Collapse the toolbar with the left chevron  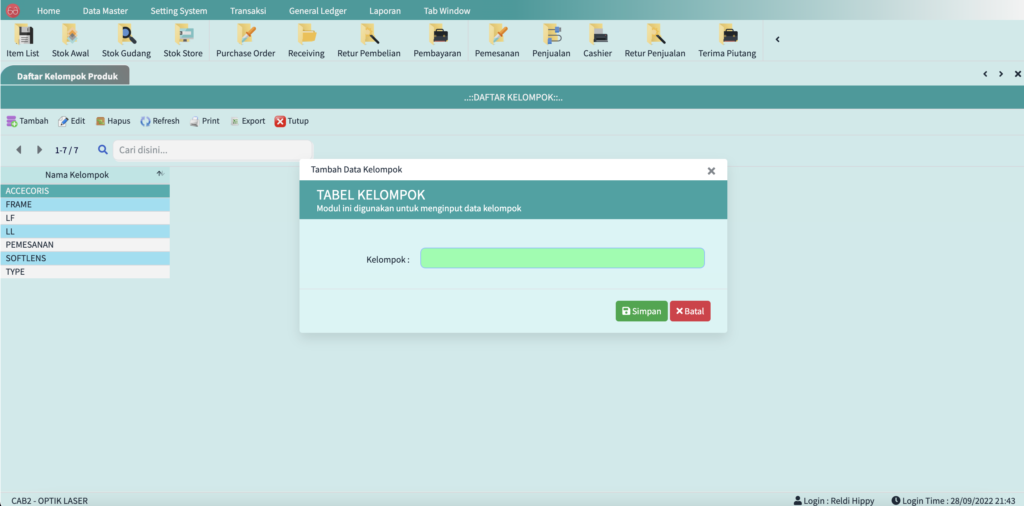tap(778, 40)
